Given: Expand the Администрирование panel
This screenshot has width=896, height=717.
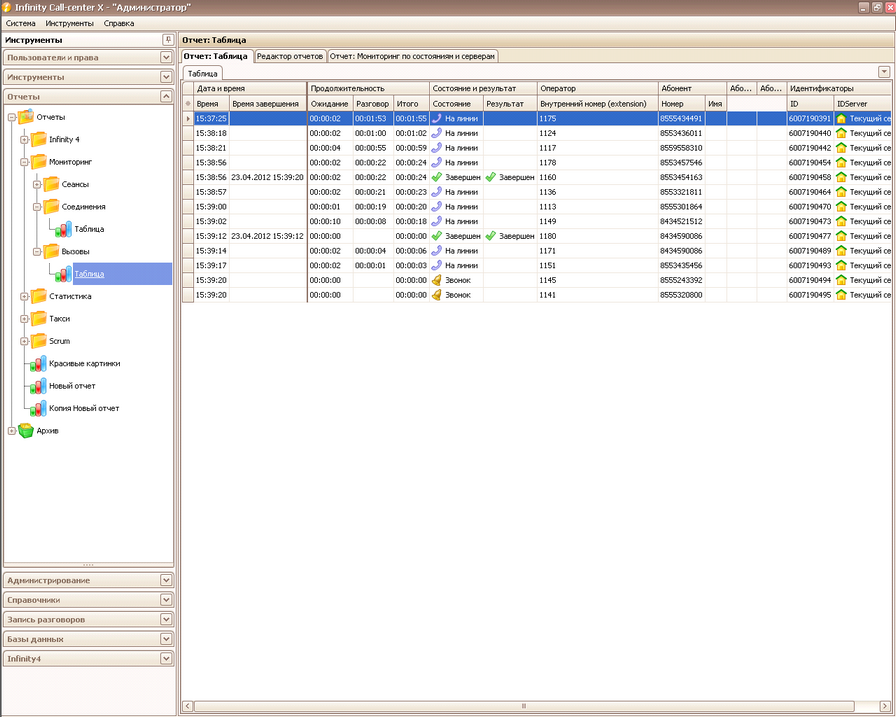Looking at the screenshot, I should pyautogui.click(x=166, y=580).
